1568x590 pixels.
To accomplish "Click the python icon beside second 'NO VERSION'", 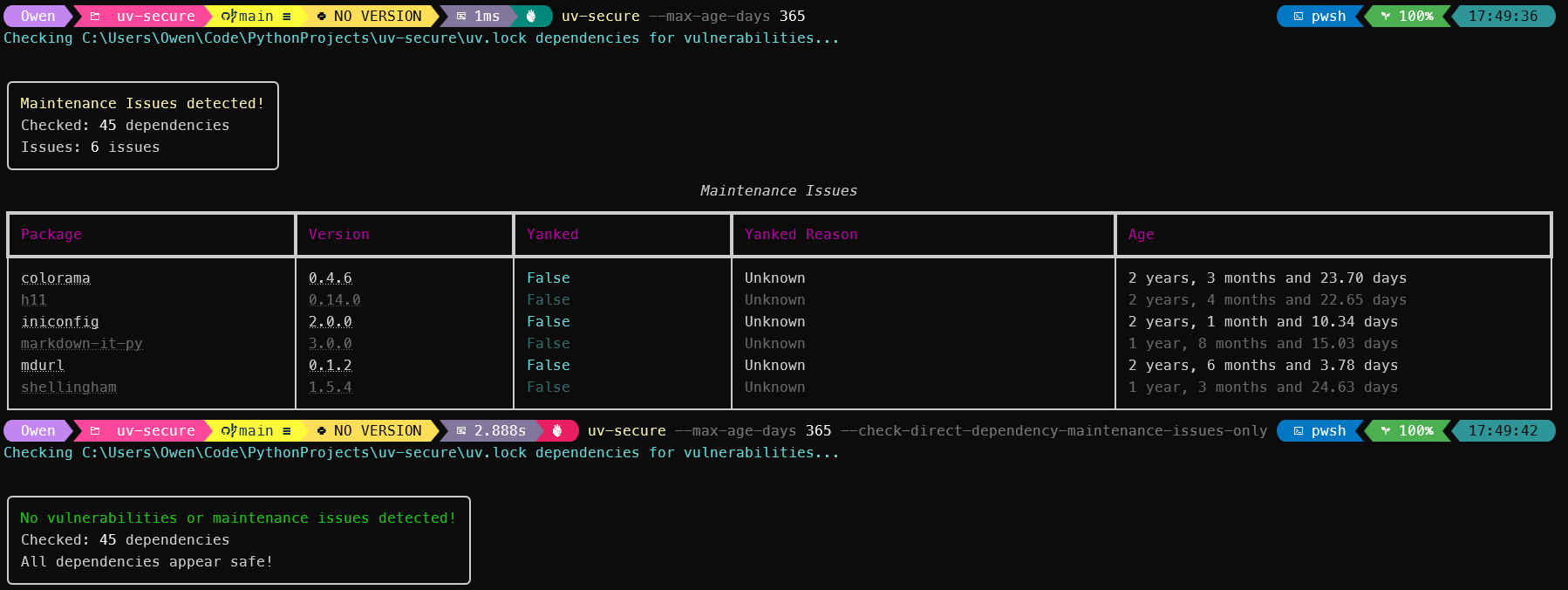I will point(321,431).
